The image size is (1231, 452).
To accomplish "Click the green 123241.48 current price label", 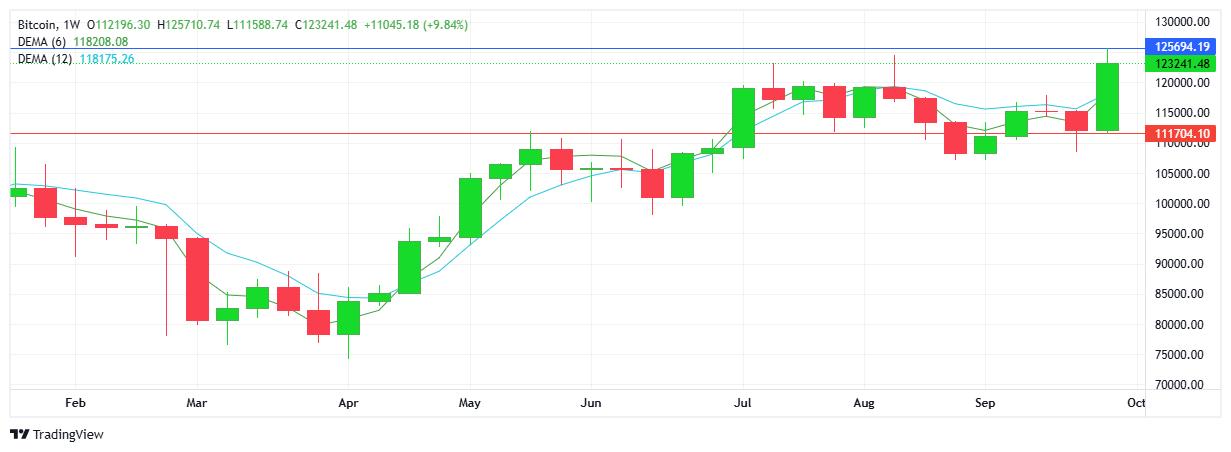I will click(1183, 62).
